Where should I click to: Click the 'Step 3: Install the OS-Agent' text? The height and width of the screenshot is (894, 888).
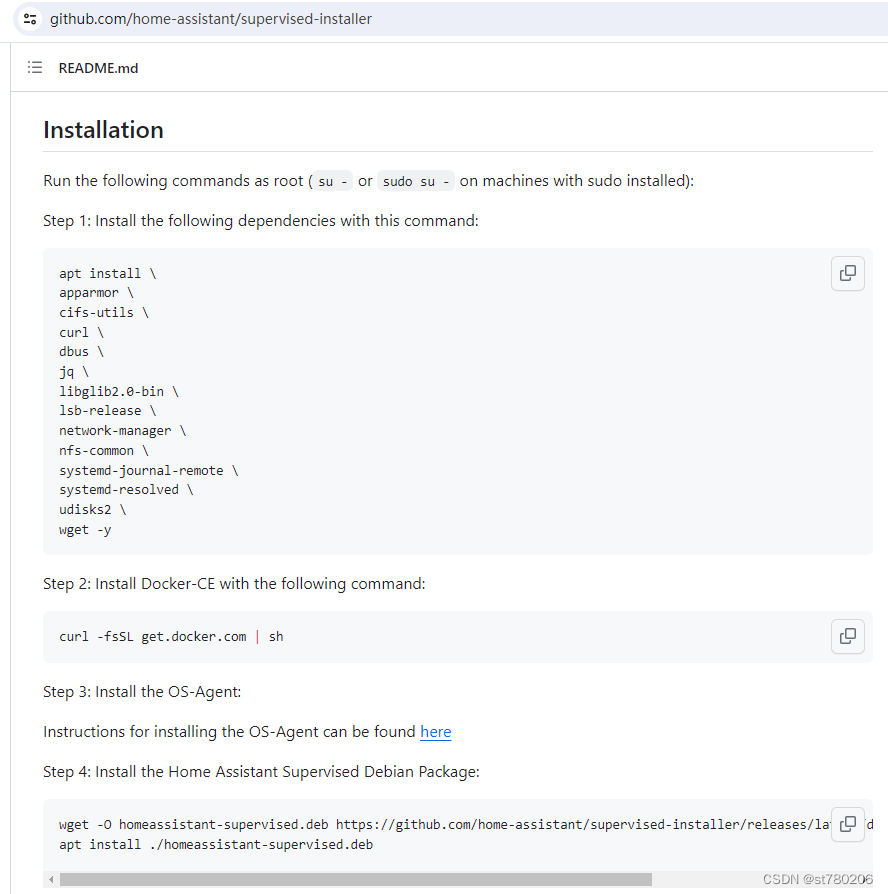(x=138, y=691)
